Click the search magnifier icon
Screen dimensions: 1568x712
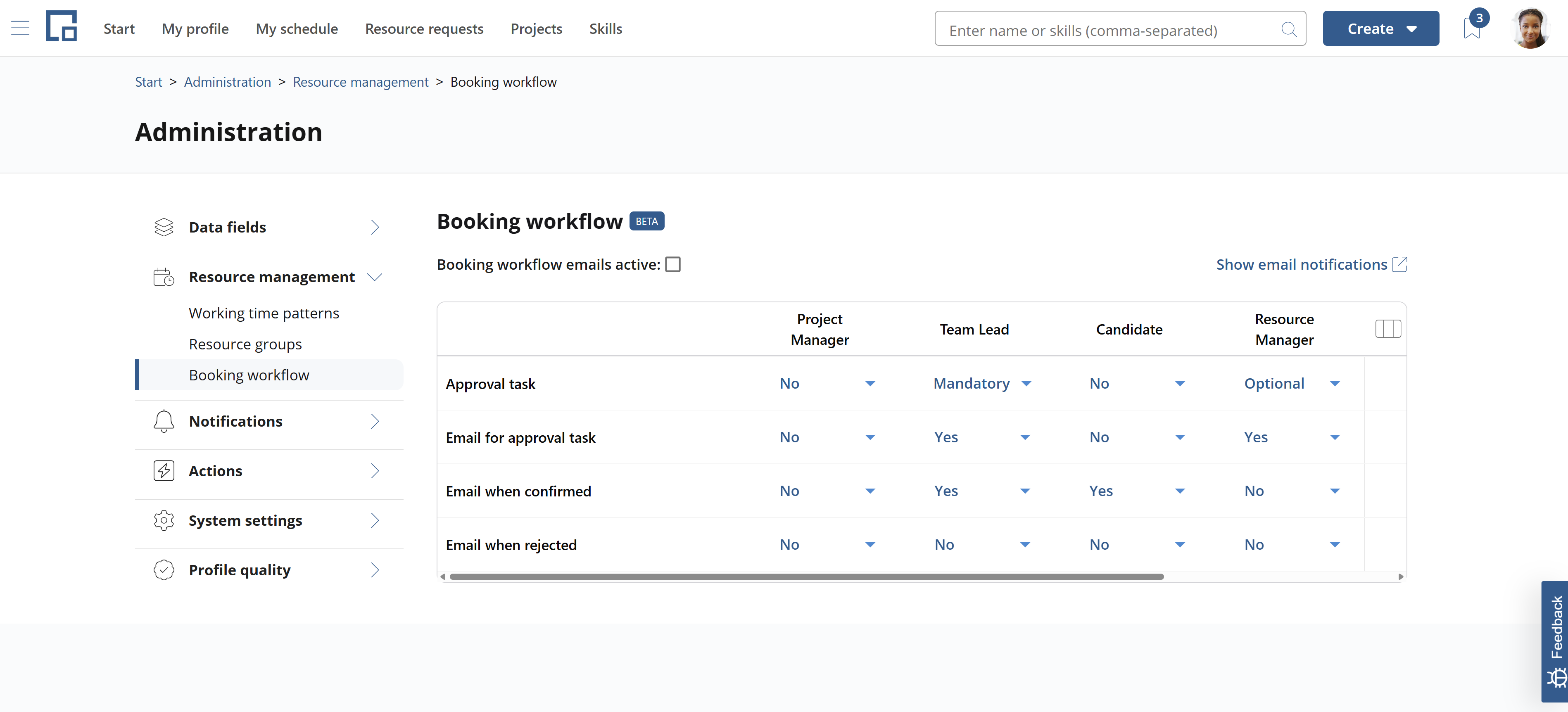coord(1288,29)
